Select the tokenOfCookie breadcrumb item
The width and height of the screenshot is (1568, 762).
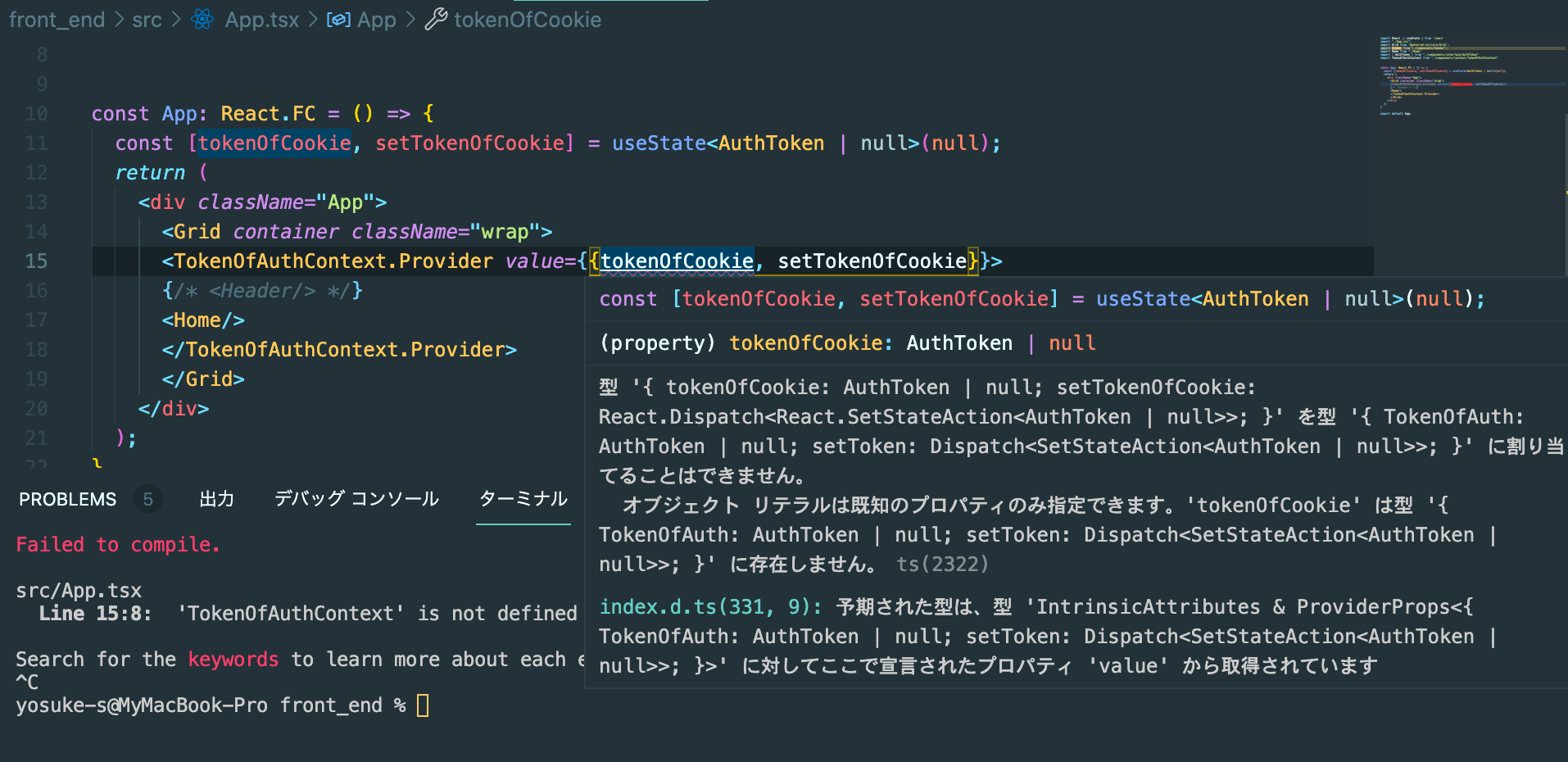[528, 20]
